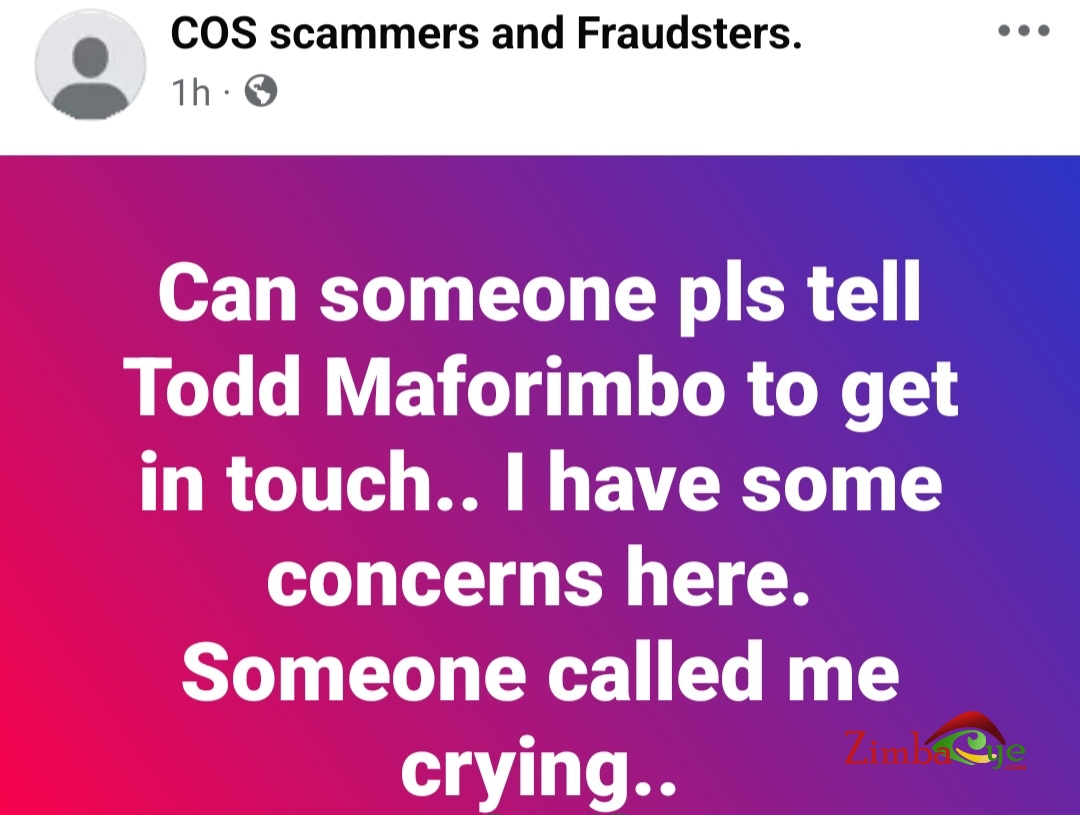Click the word COS in the page name
This screenshot has width=1080, height=815.
click(x=213, y=33)
